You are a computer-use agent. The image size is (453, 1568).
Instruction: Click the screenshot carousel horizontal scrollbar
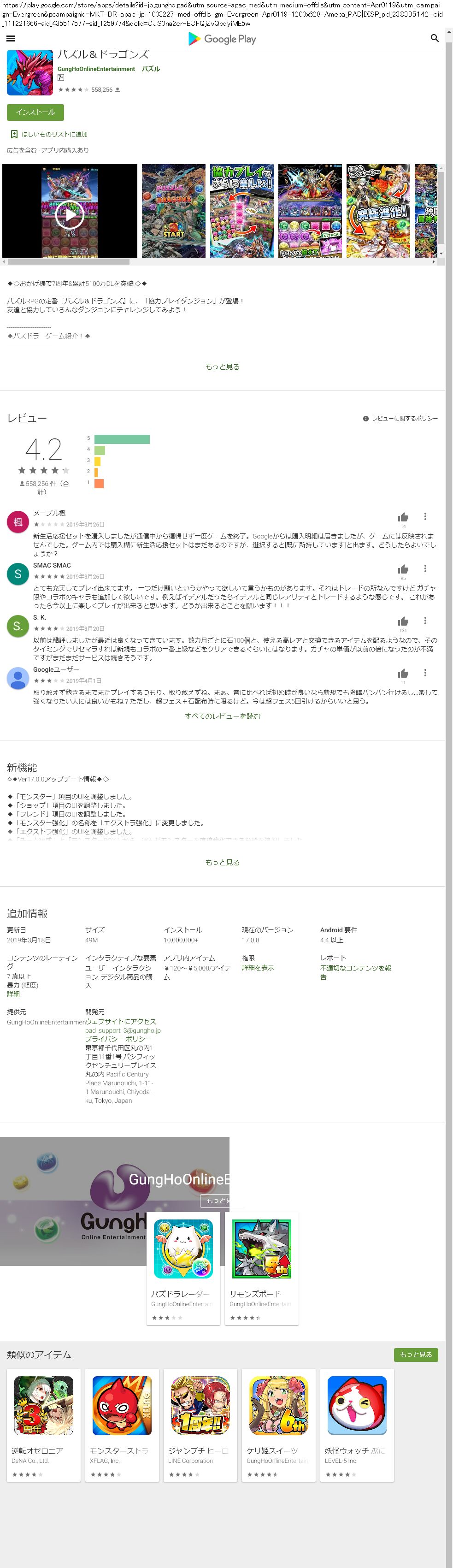(x=67, y=262)
